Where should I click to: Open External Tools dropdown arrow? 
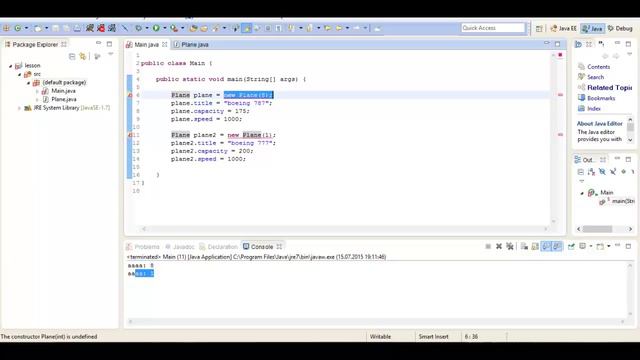[x=182, y=28]
